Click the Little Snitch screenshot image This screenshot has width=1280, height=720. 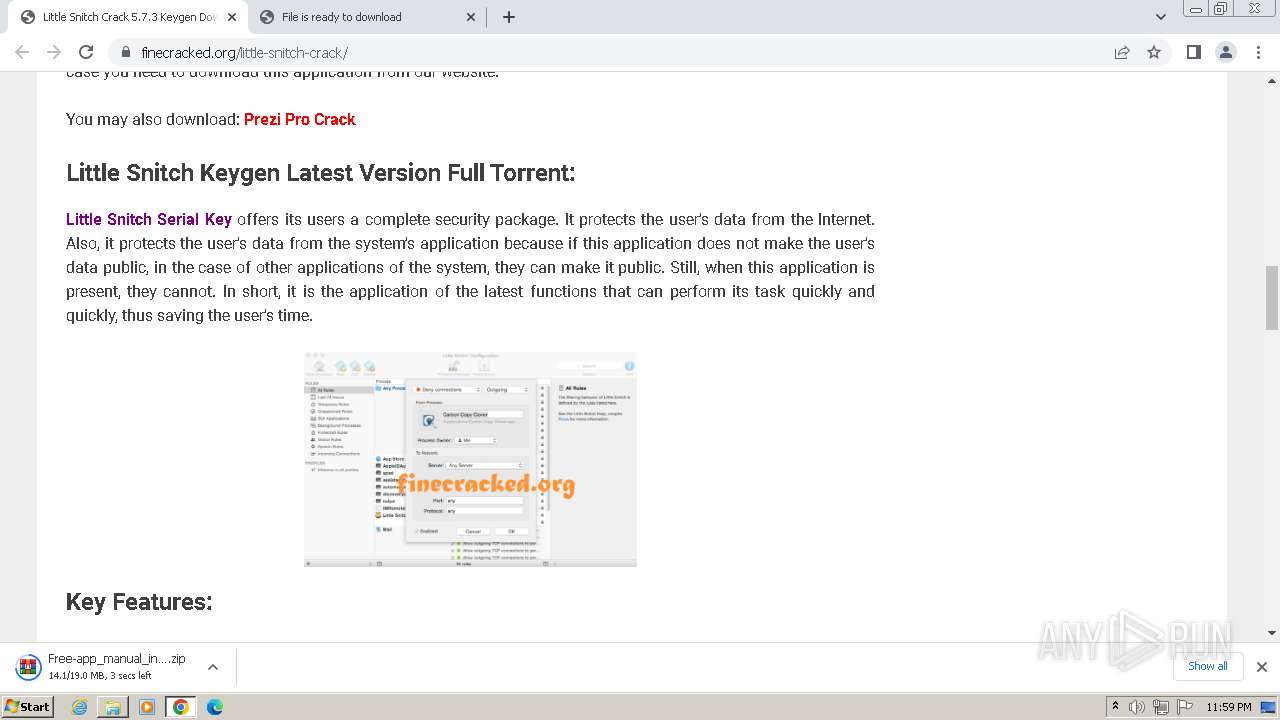point(470,459)
